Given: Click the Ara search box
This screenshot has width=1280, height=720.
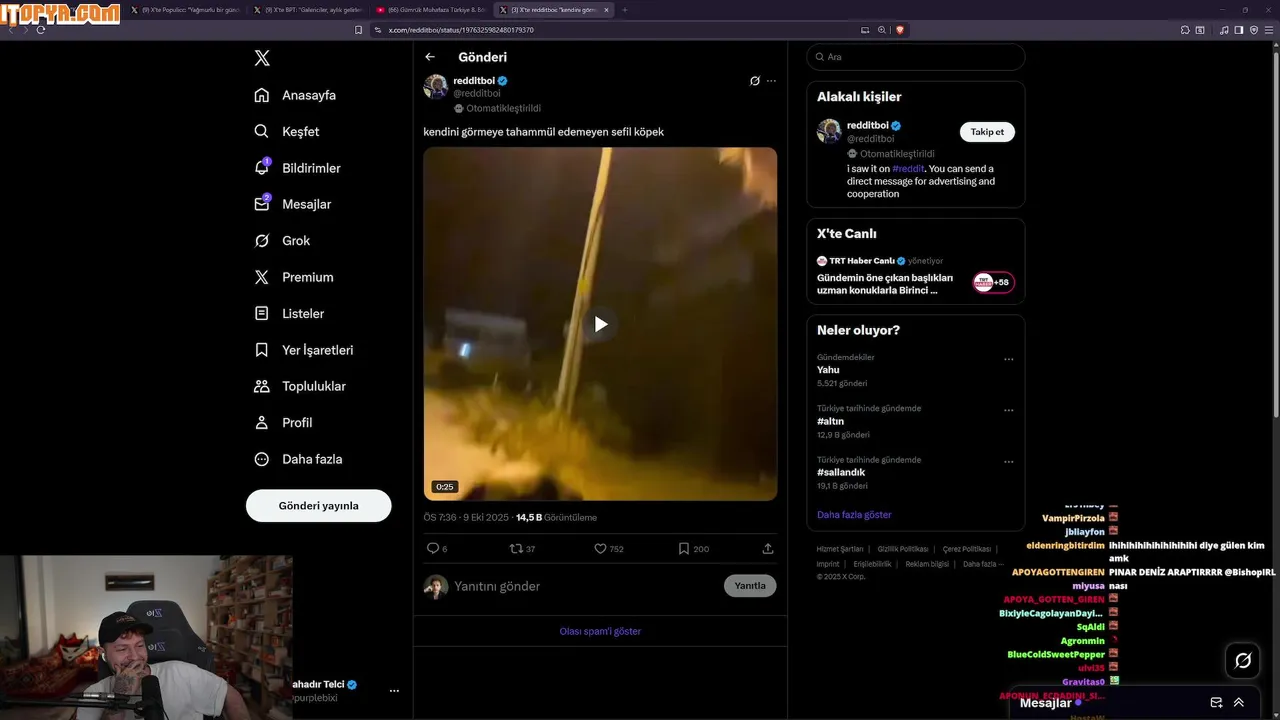Looking at the screenshot, I should 916,57.
